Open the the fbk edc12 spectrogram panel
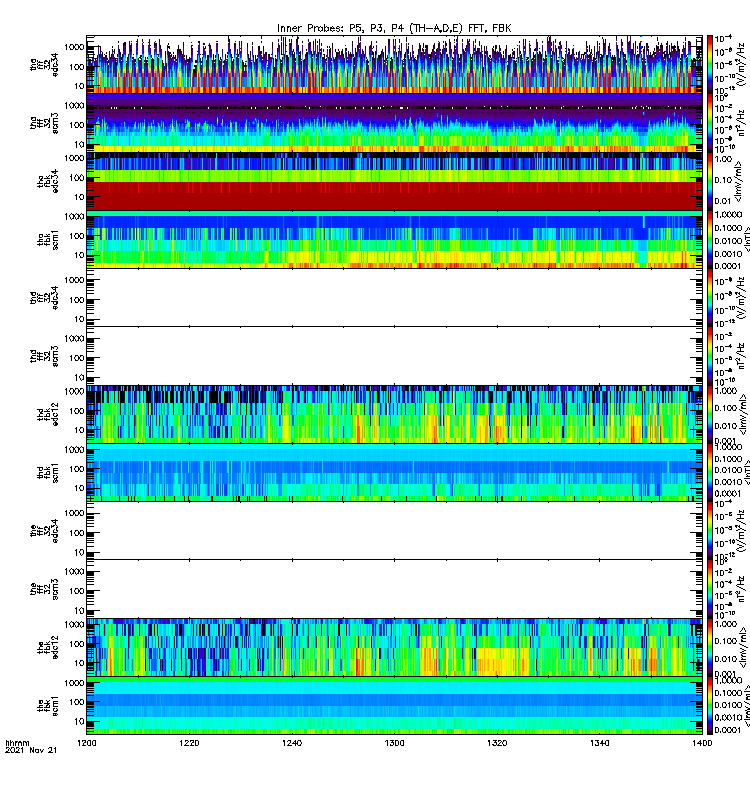The image size is (750, 800). pos(394,647)
